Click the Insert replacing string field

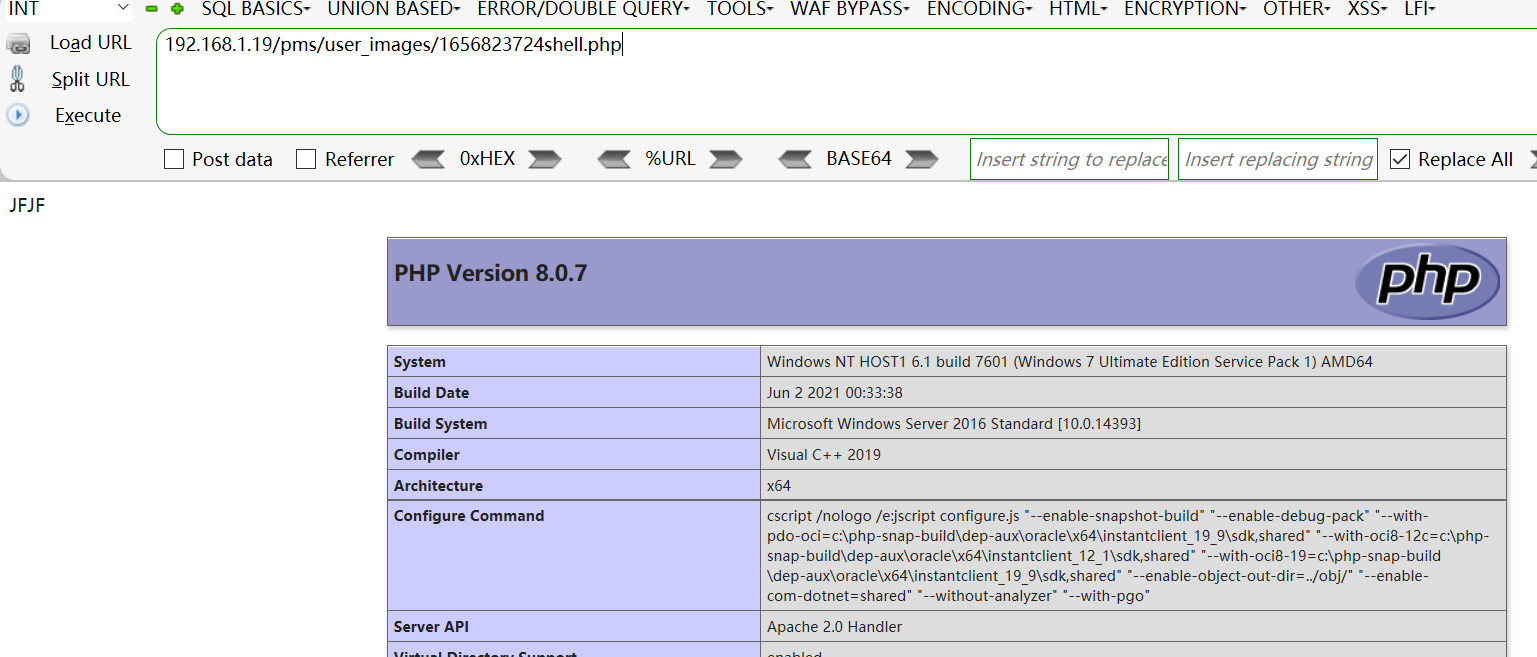coord(1278,159)
